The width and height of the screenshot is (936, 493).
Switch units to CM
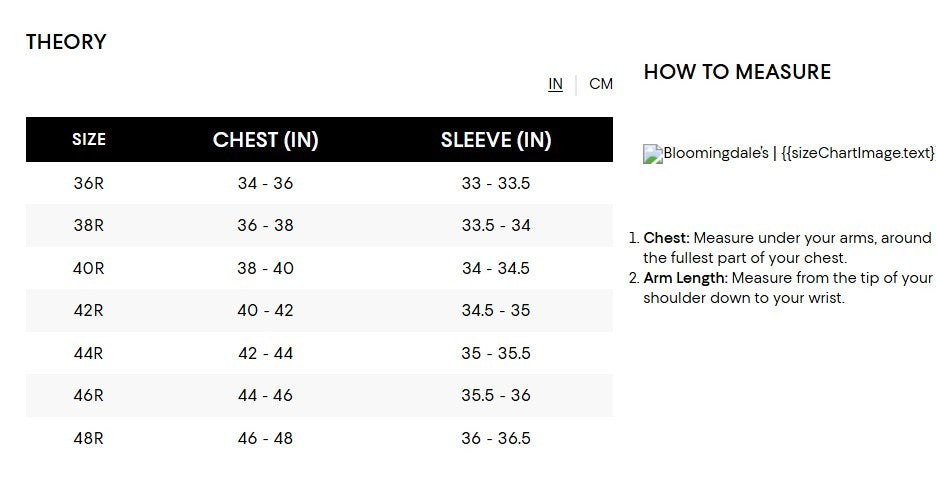[601, 84]
